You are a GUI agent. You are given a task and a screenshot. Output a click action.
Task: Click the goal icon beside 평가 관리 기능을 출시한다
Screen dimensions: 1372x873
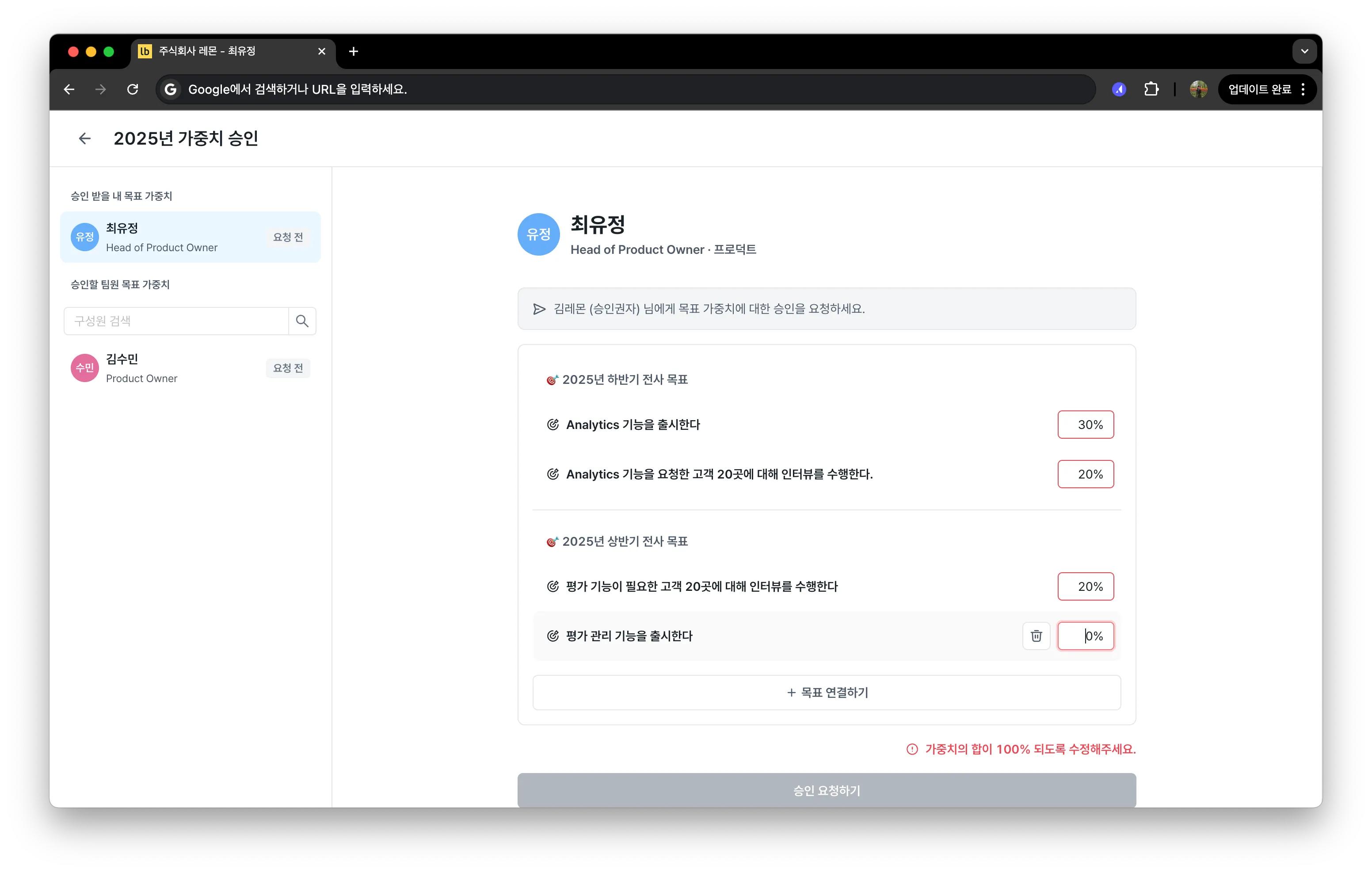coord(553,636)
